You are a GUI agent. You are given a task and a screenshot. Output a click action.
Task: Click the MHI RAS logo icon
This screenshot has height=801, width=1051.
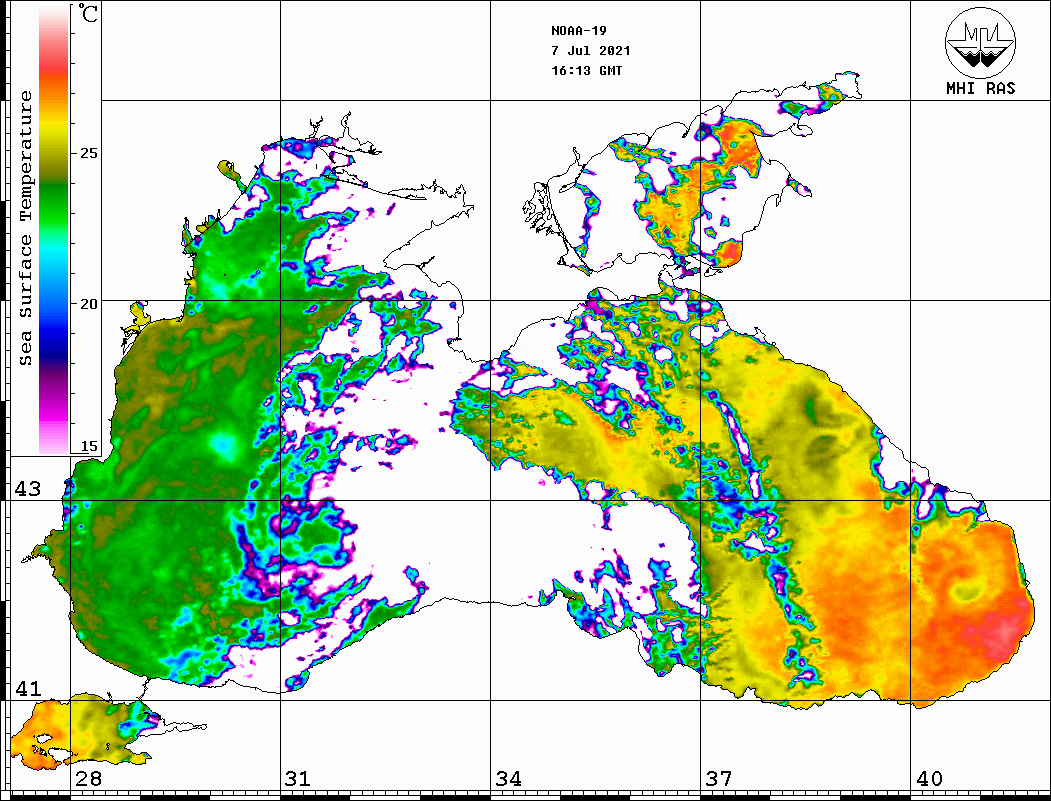pyautogui.click(x=980, y=42)
